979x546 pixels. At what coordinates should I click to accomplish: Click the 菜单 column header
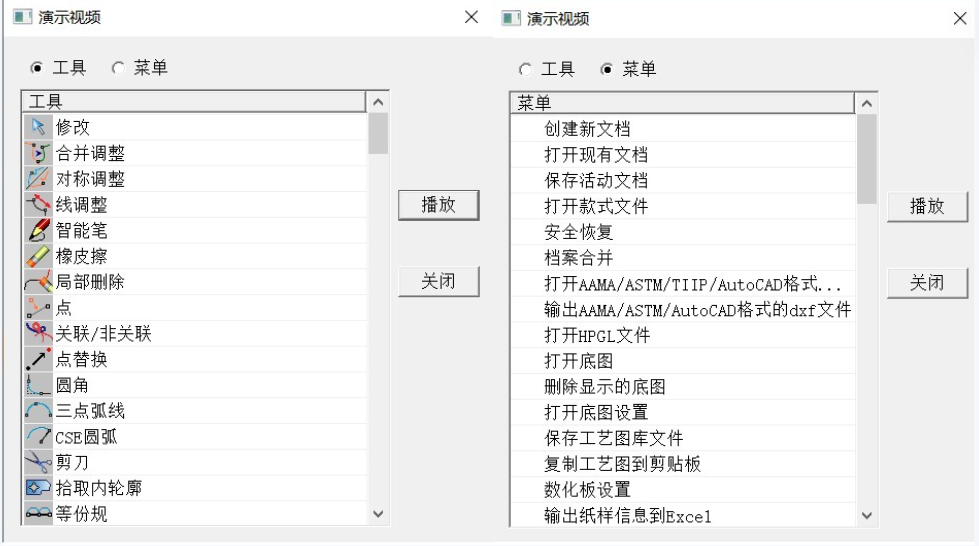(682, 104)
